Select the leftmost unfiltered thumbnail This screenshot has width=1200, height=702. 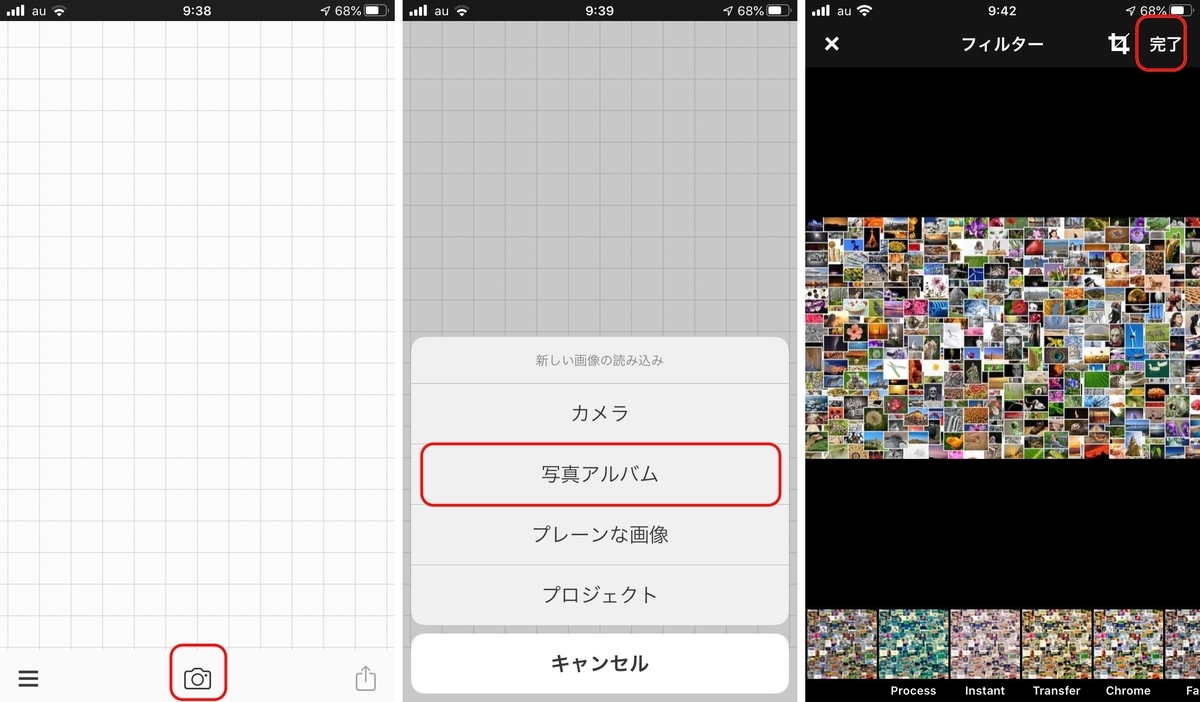click(840, 645)
